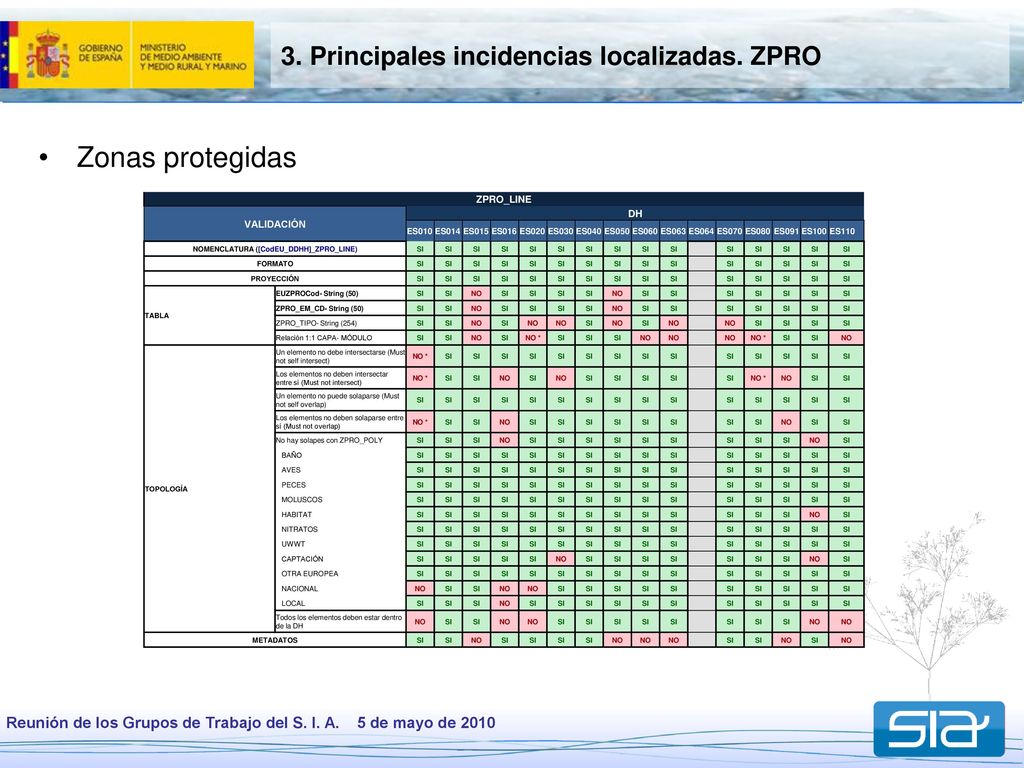Click the OTRA EUROPEA row label

(310, 574)
